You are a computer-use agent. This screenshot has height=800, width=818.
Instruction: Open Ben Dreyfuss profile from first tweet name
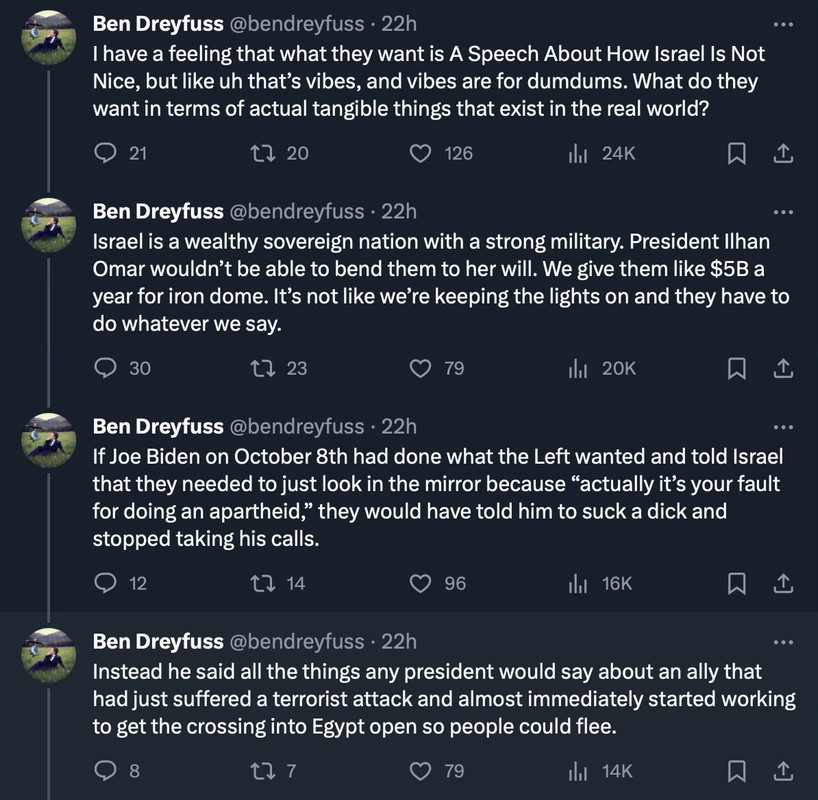pos(158,21)
